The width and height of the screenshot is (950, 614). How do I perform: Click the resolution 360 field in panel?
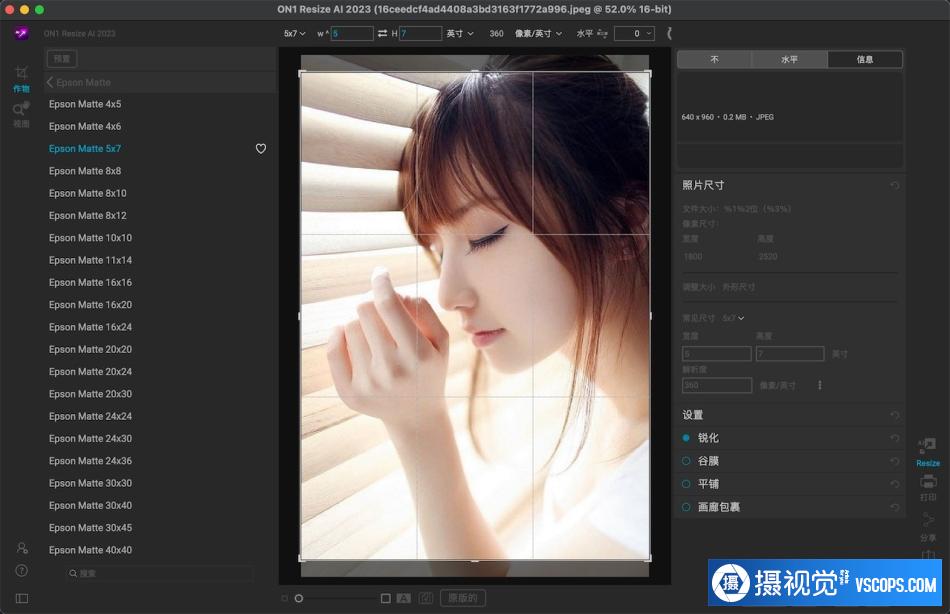(x=717, y=385)
